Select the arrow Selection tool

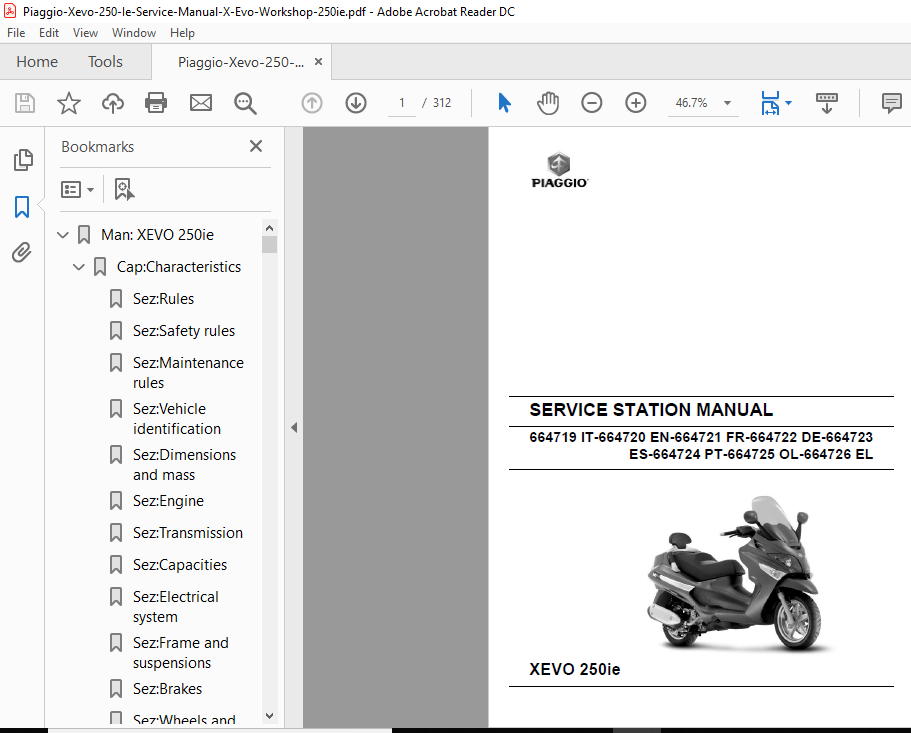(504, 103)
